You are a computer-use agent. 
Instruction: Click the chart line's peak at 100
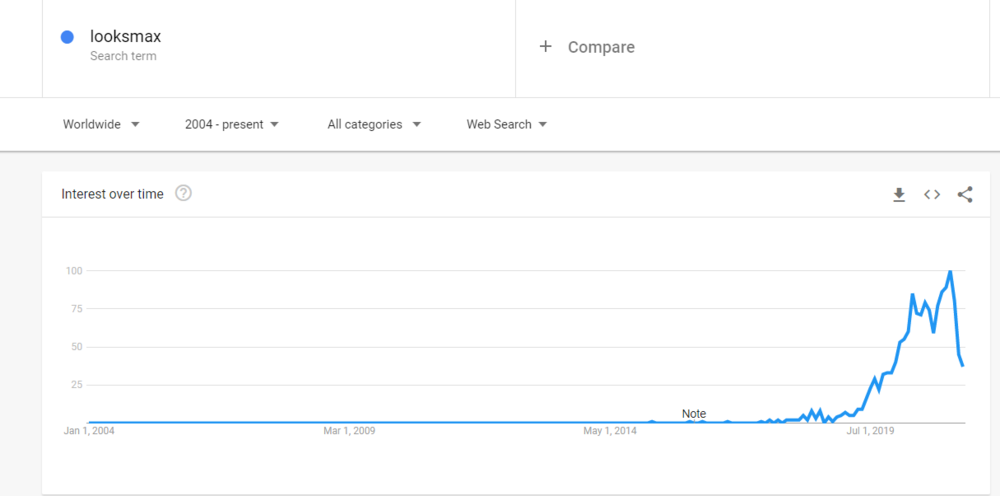click(x=949, y=271)
